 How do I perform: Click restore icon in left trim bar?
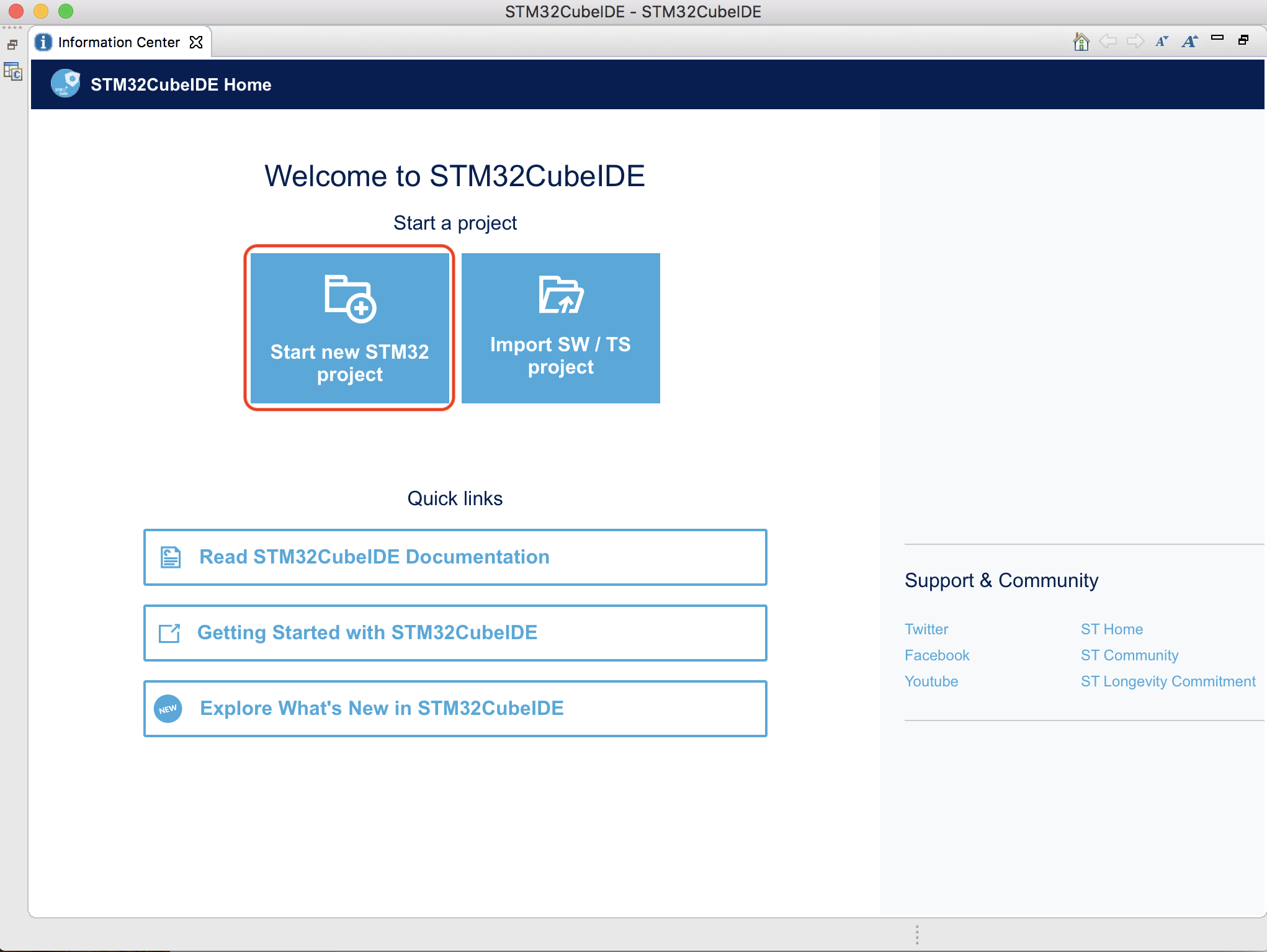pyautogui.click(x=12, y=45)
